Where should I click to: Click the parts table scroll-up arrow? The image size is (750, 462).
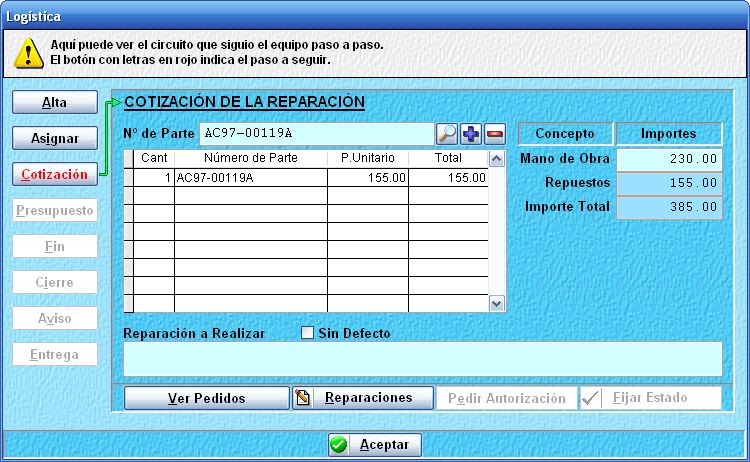(496, 159)
